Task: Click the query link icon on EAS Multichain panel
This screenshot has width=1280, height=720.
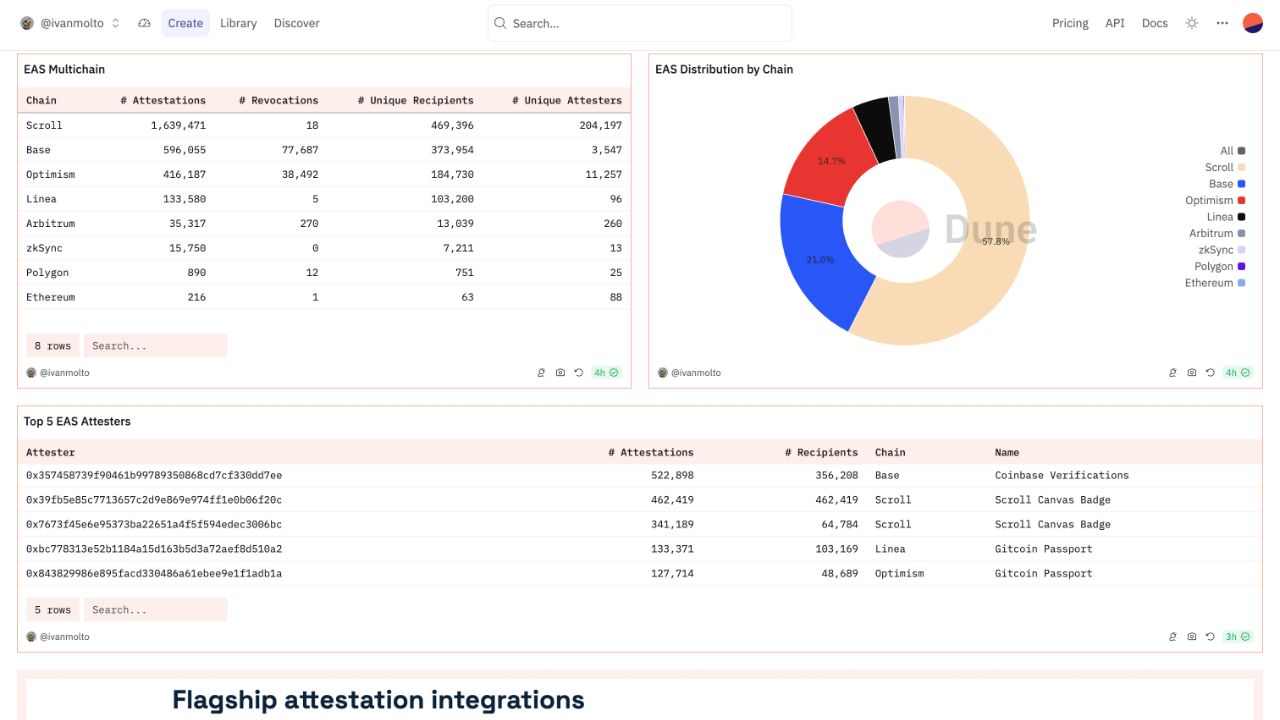Action: (542, 373)
